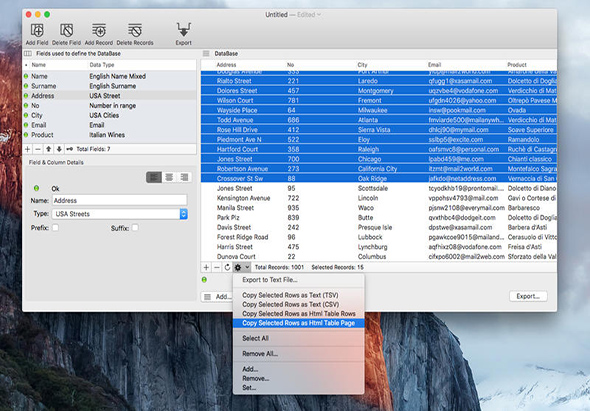This screenshot has width=590, height=411.
Task: Click the Wilson Court selected row
Action: click(379, 100)
